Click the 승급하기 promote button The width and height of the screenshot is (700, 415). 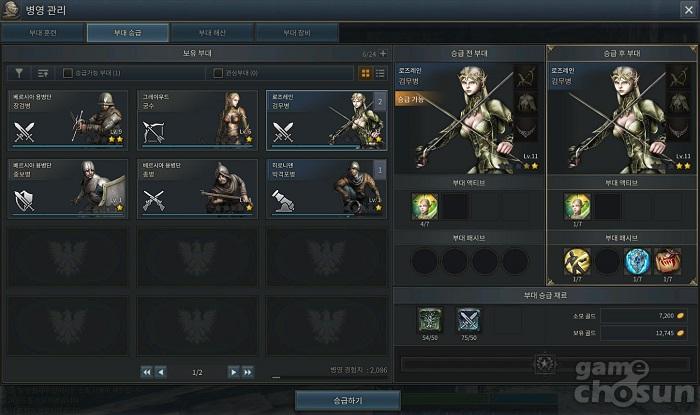tap(348, 400)
